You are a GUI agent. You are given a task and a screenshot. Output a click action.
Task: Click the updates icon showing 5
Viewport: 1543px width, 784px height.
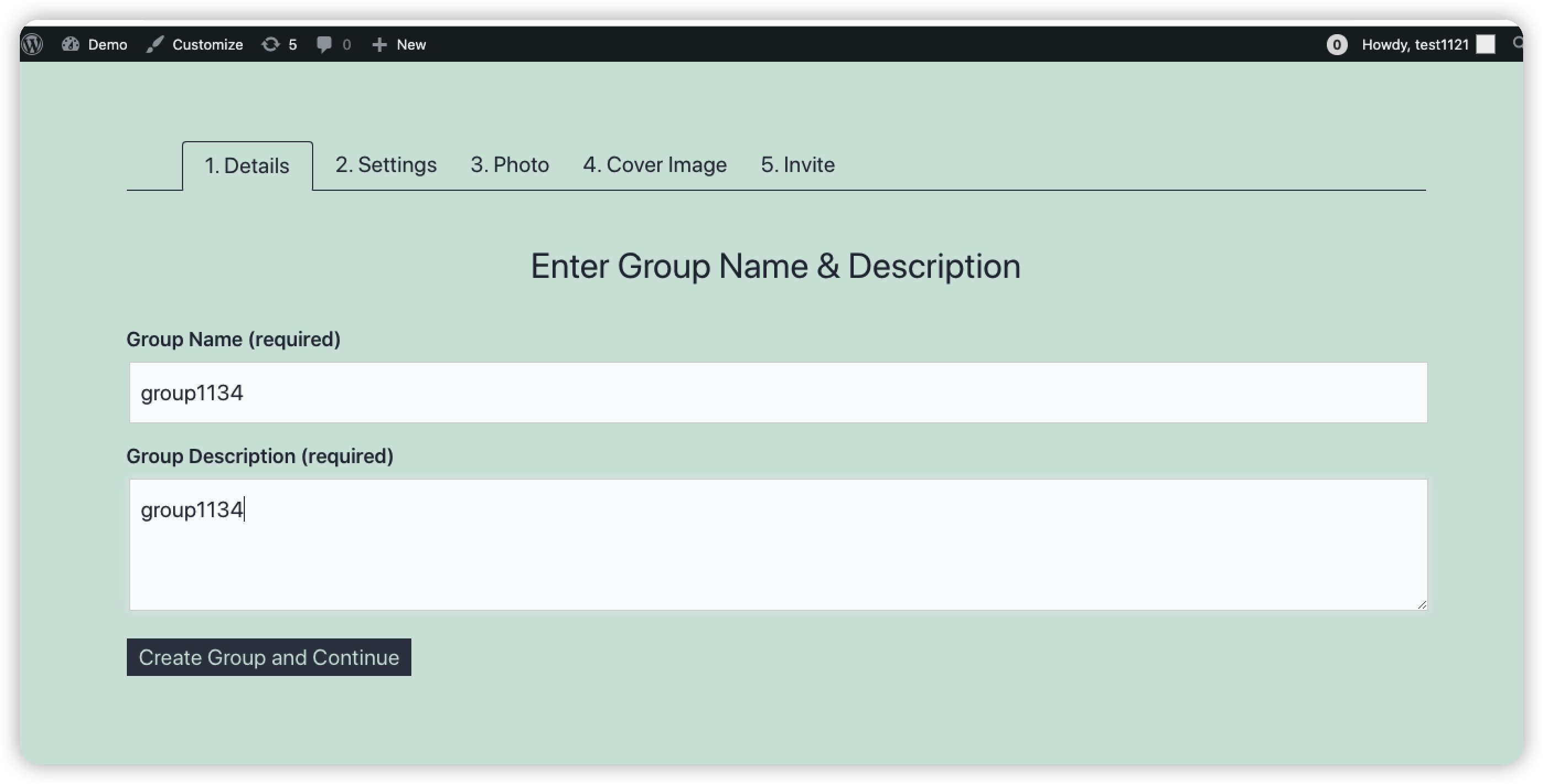point(271,44)
